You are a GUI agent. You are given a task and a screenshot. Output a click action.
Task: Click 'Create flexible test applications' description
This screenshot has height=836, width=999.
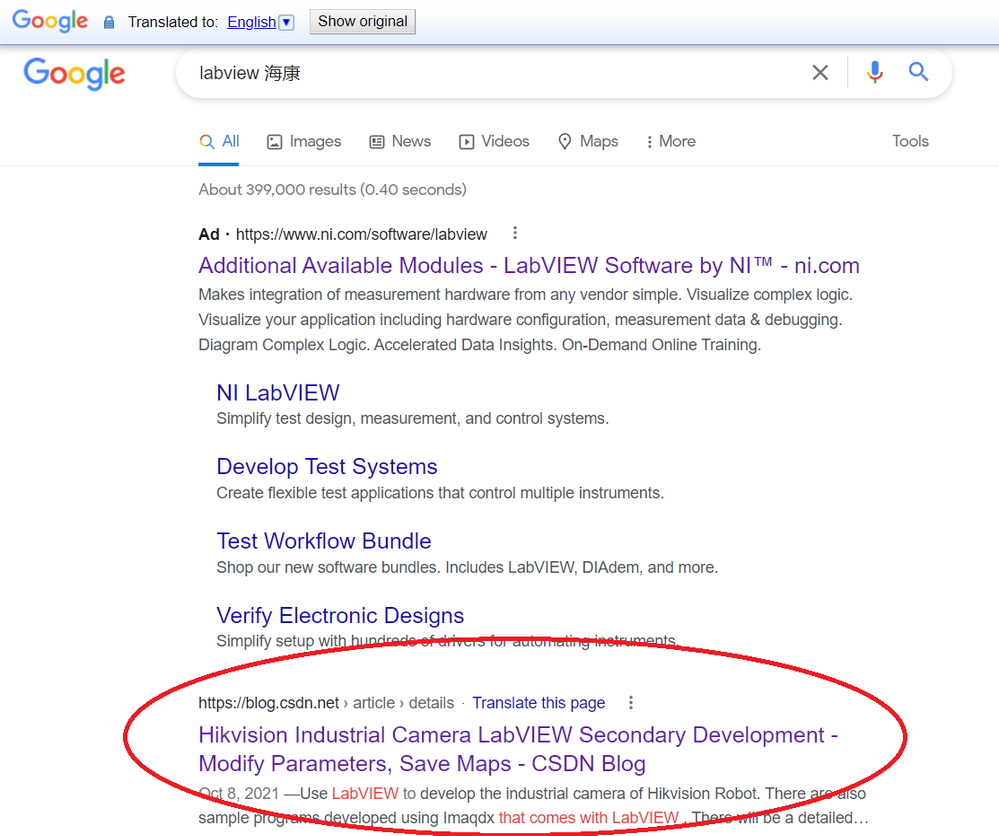pyautogui.click(x=440, y=493)
